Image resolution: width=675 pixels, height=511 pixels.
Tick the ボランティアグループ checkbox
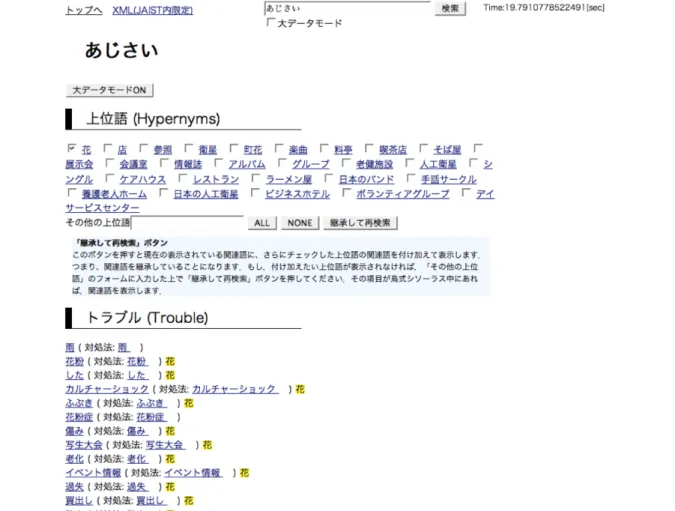click(x=347, y=193)
